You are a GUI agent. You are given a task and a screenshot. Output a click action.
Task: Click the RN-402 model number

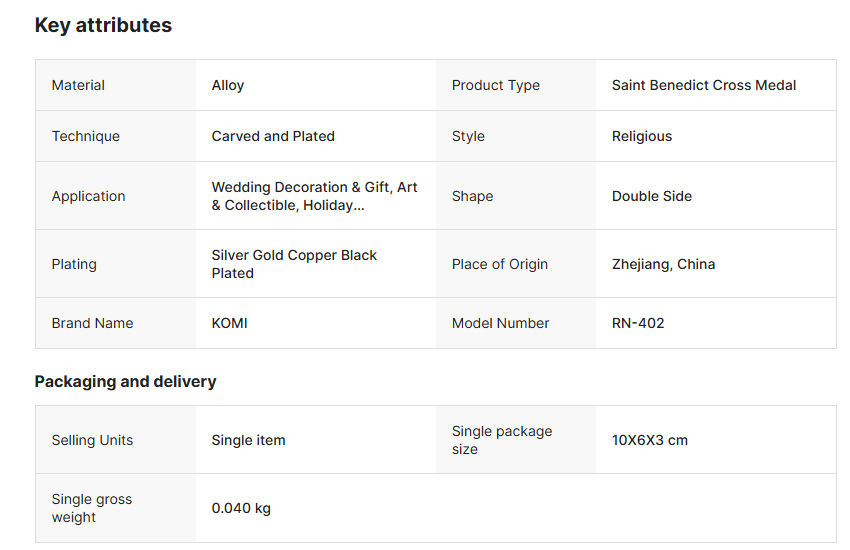(x=638, y=324)
